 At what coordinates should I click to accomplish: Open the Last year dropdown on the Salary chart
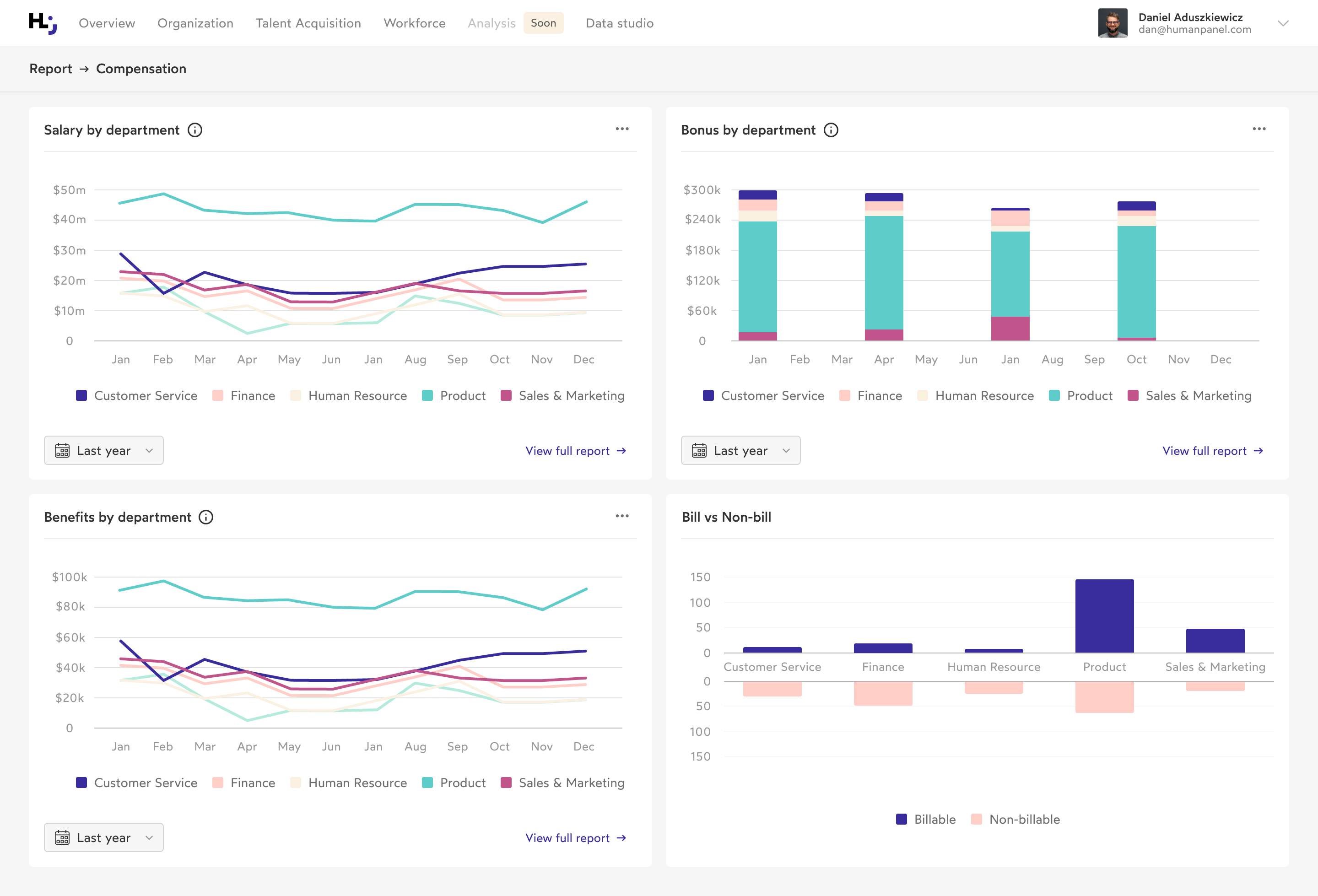point(103,450)
